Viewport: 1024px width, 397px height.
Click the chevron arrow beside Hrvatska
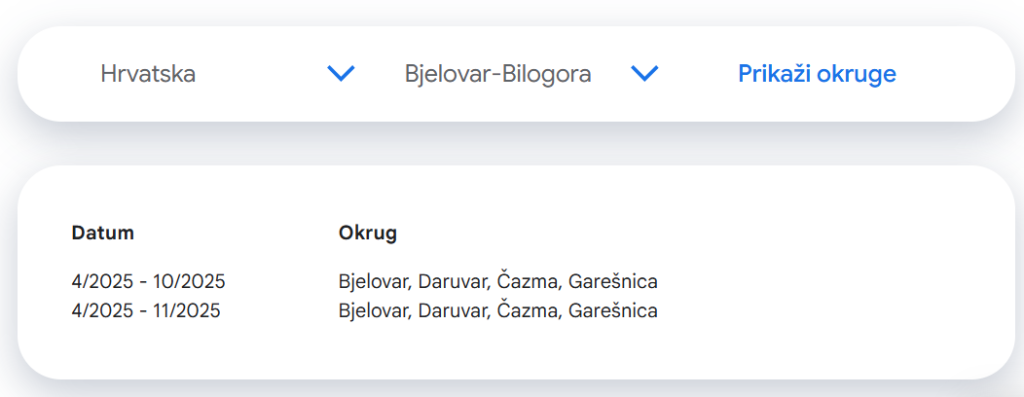click(x=341, y=74)
